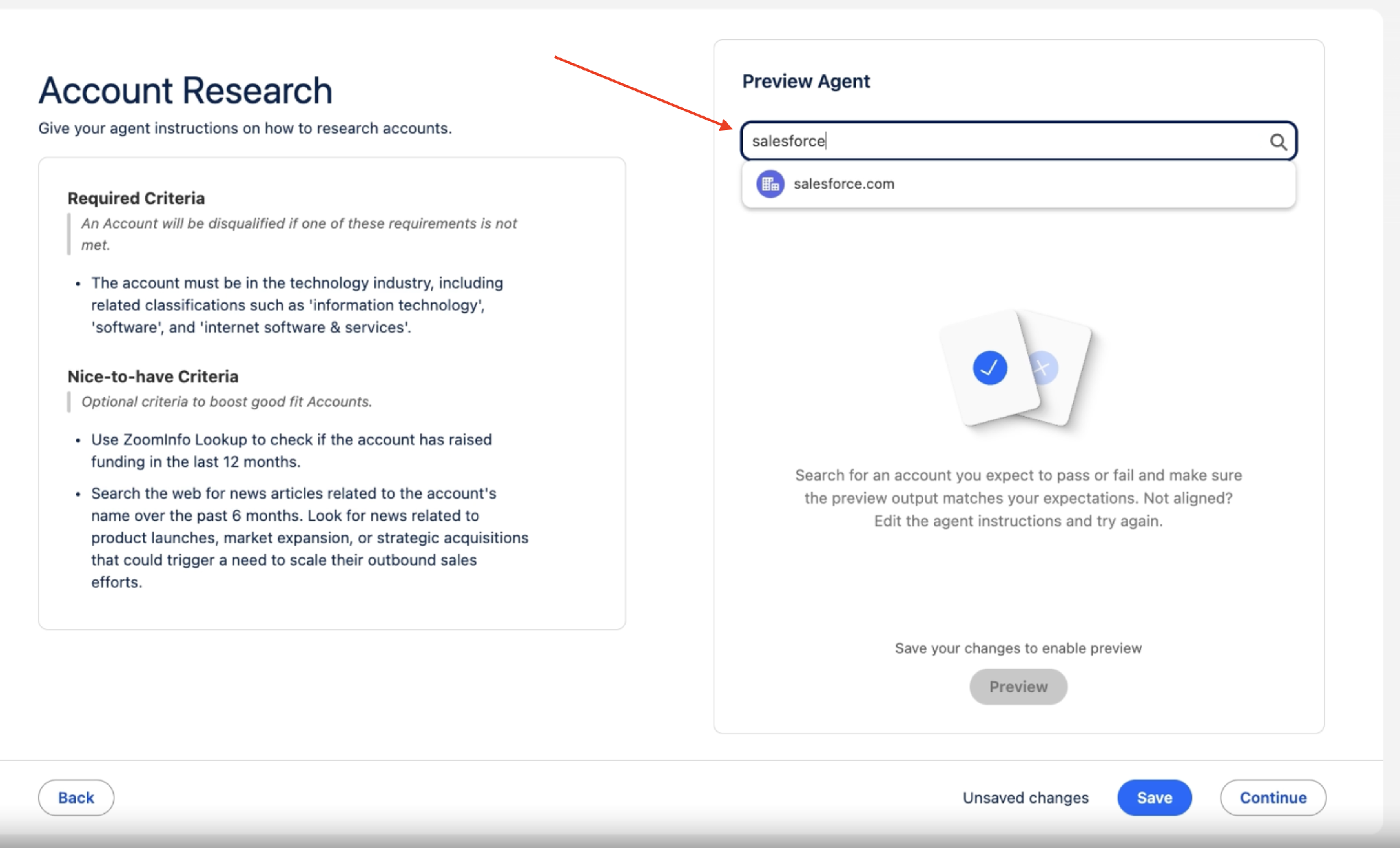Image resolution: width=1400 pixels, height=848 pixels.
Task: Click the Nice-to-have Criteria heading
Action: [153, 376]
